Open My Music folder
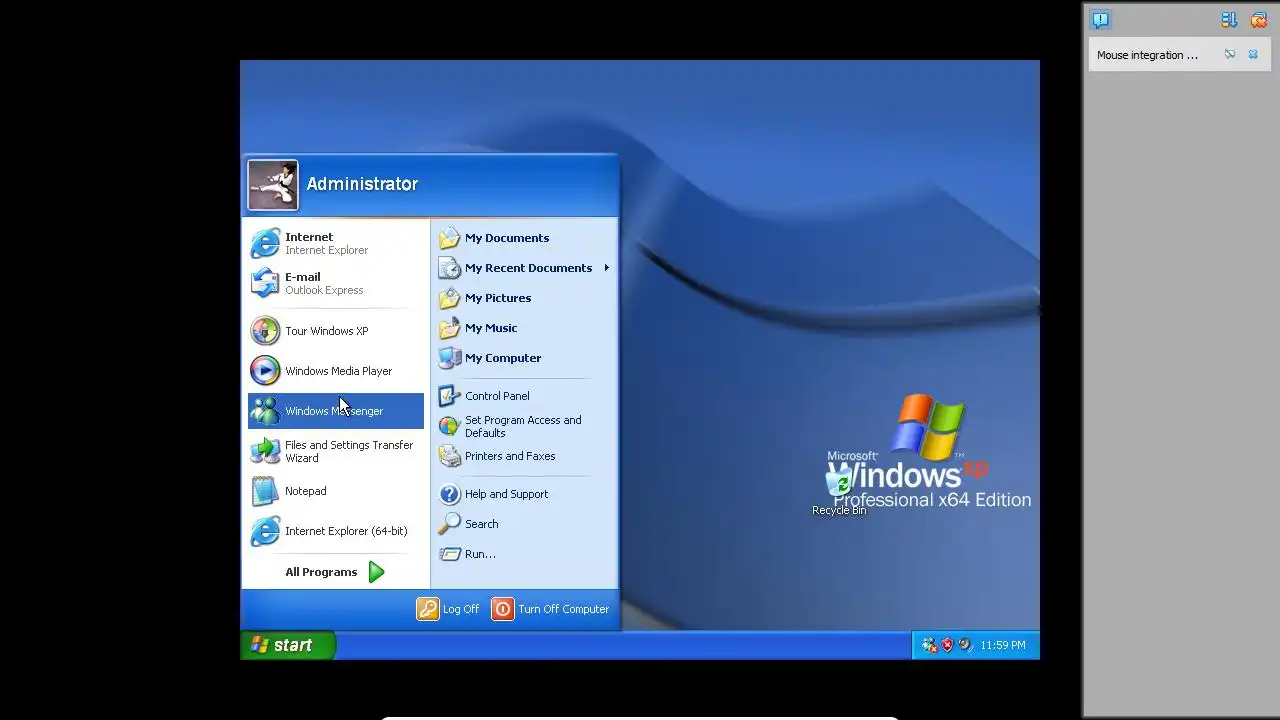The image size is (1280, 720). 524,328
